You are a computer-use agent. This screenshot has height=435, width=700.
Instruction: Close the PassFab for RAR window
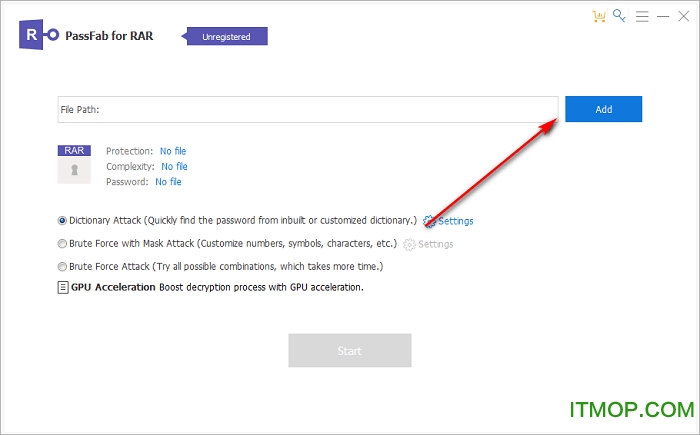(x=683, y=17)
